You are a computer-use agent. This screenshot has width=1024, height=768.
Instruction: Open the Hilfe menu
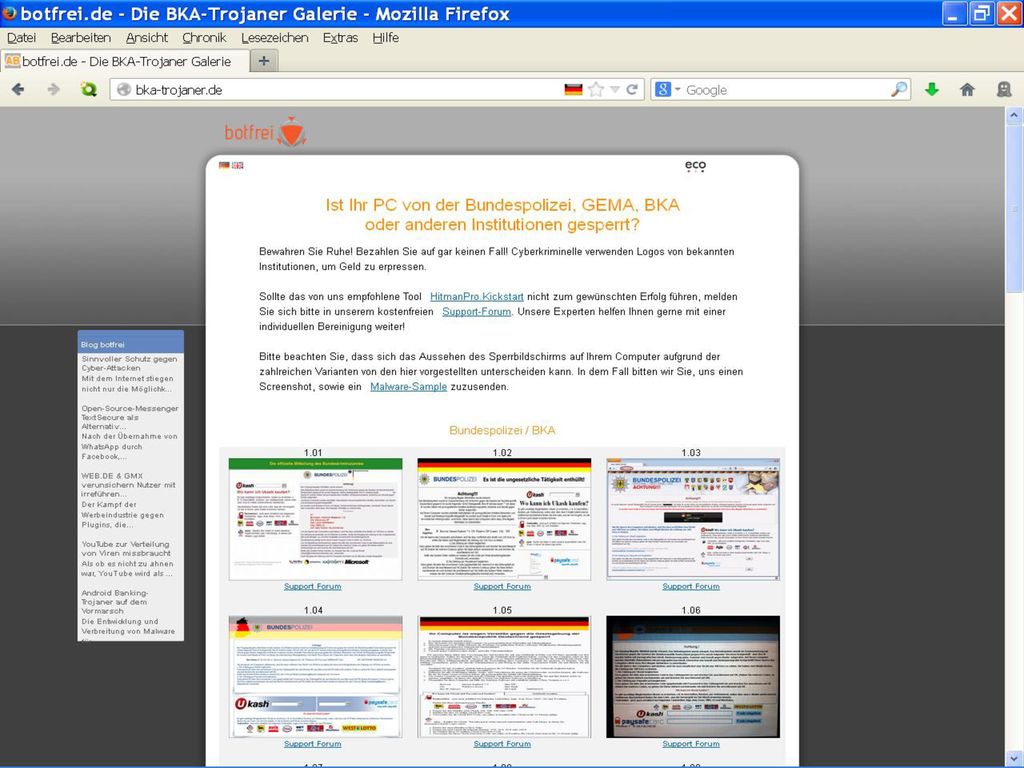385,38
